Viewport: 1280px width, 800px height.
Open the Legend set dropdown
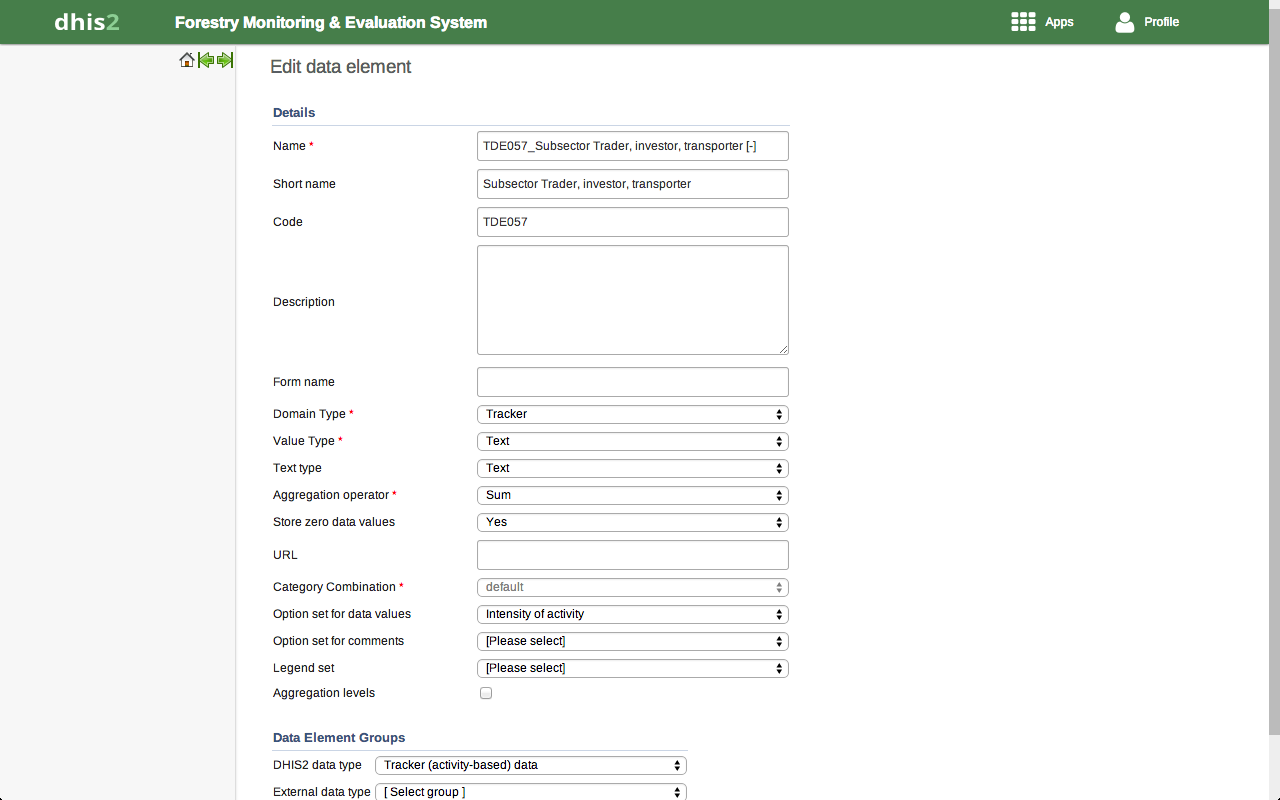point(632,668)
